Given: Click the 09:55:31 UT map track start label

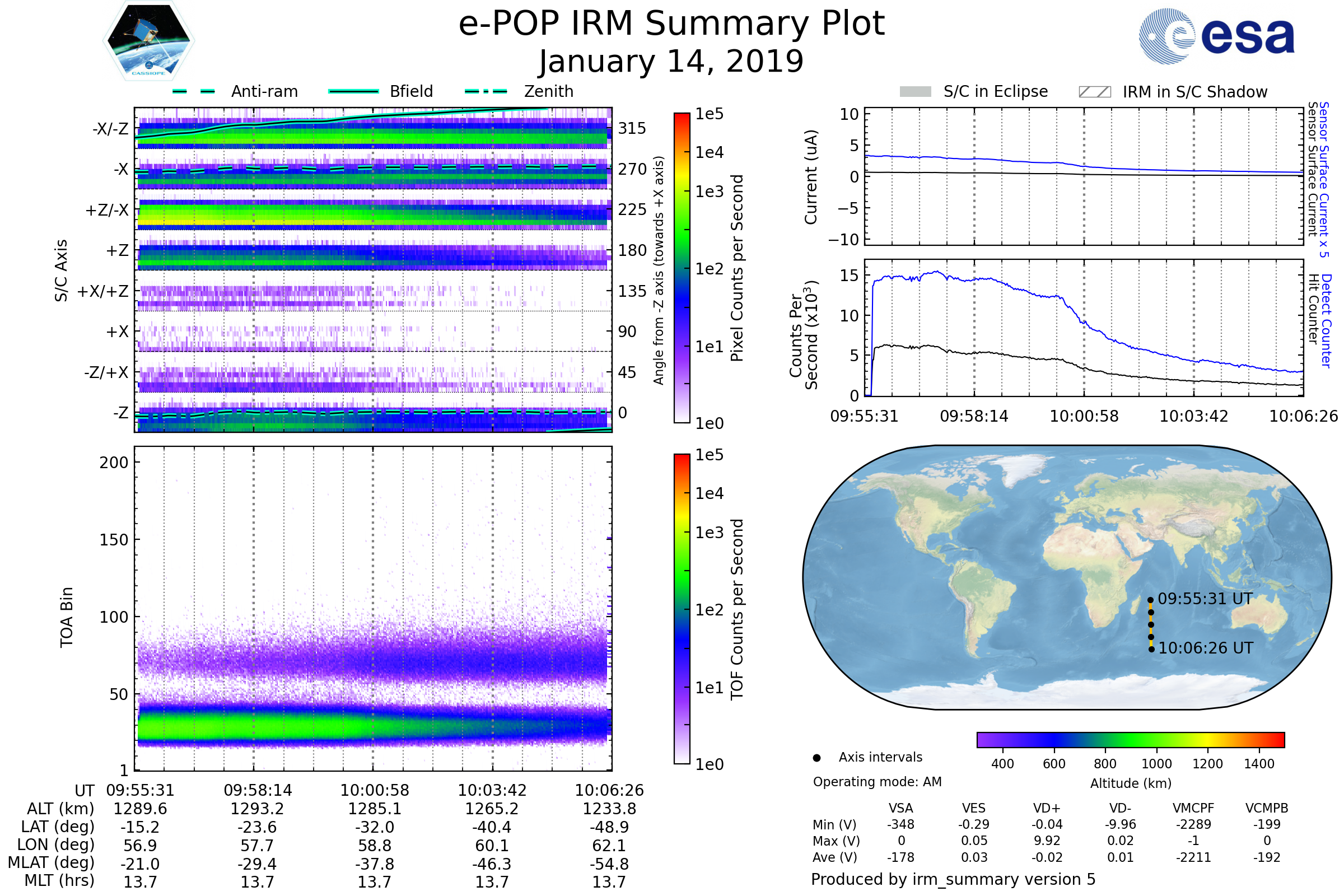Looking at the screenshot, I should (1205, 599).
